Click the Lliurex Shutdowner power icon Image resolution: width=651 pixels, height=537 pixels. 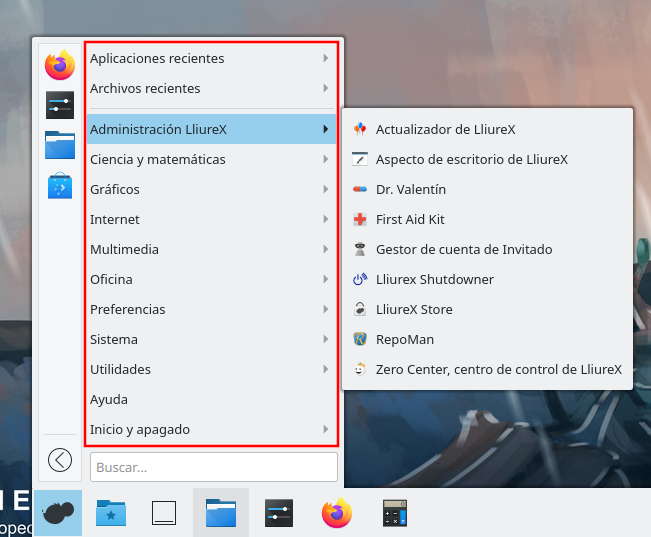click(360, 279)
